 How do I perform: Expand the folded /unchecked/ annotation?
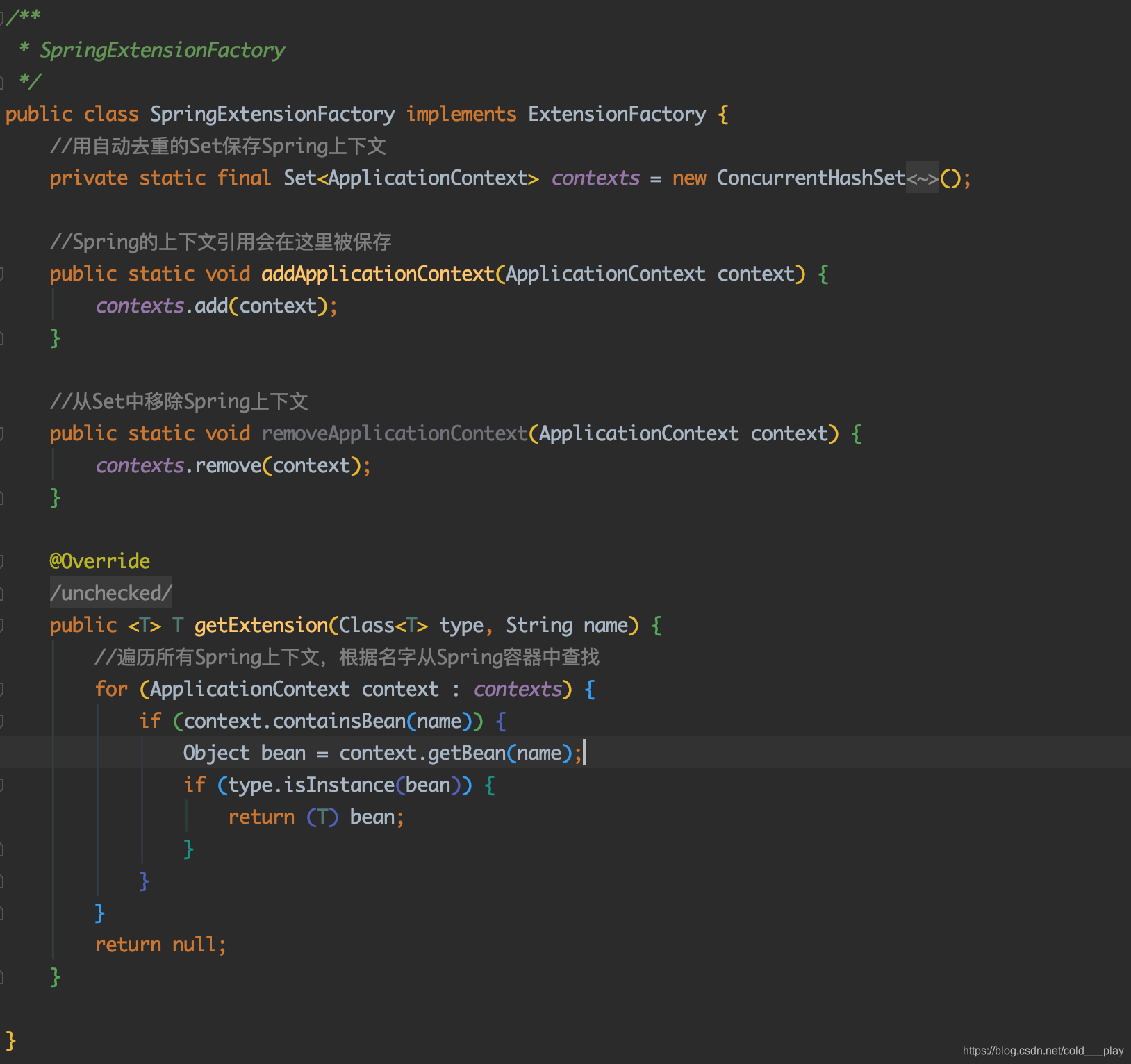[111, 593]
